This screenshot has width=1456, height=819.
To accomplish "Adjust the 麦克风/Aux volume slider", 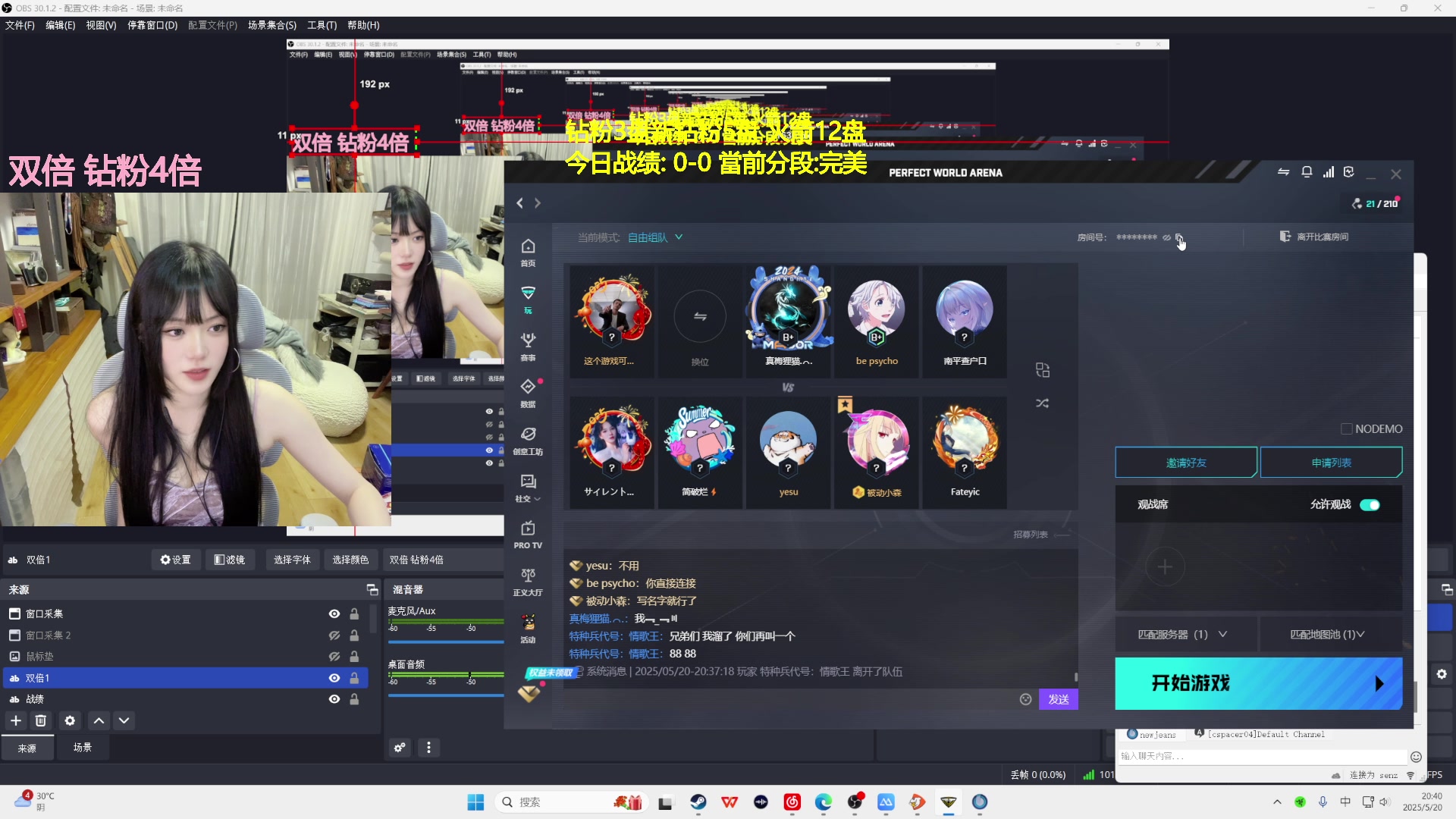I will tap(446, 642).
